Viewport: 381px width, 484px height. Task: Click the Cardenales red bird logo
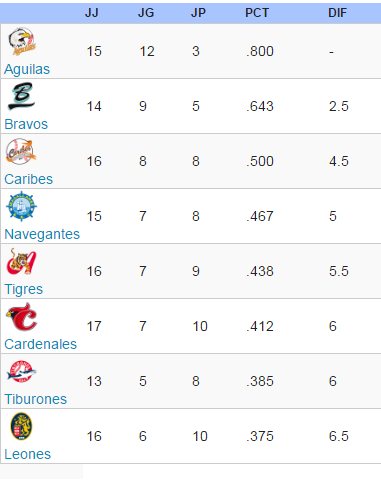coord(22,317)
